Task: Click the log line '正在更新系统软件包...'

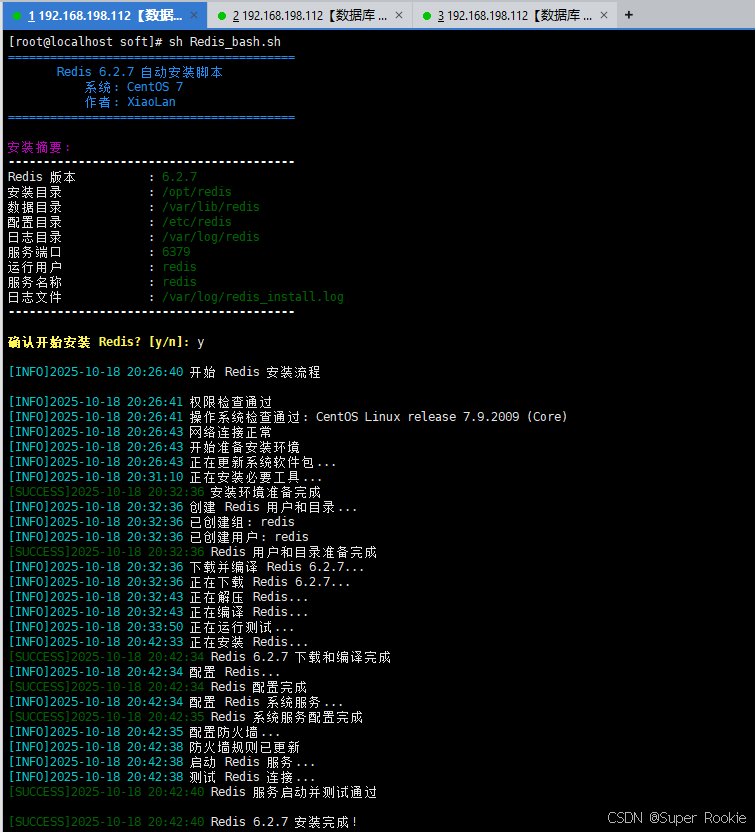Action: [263, 462]
